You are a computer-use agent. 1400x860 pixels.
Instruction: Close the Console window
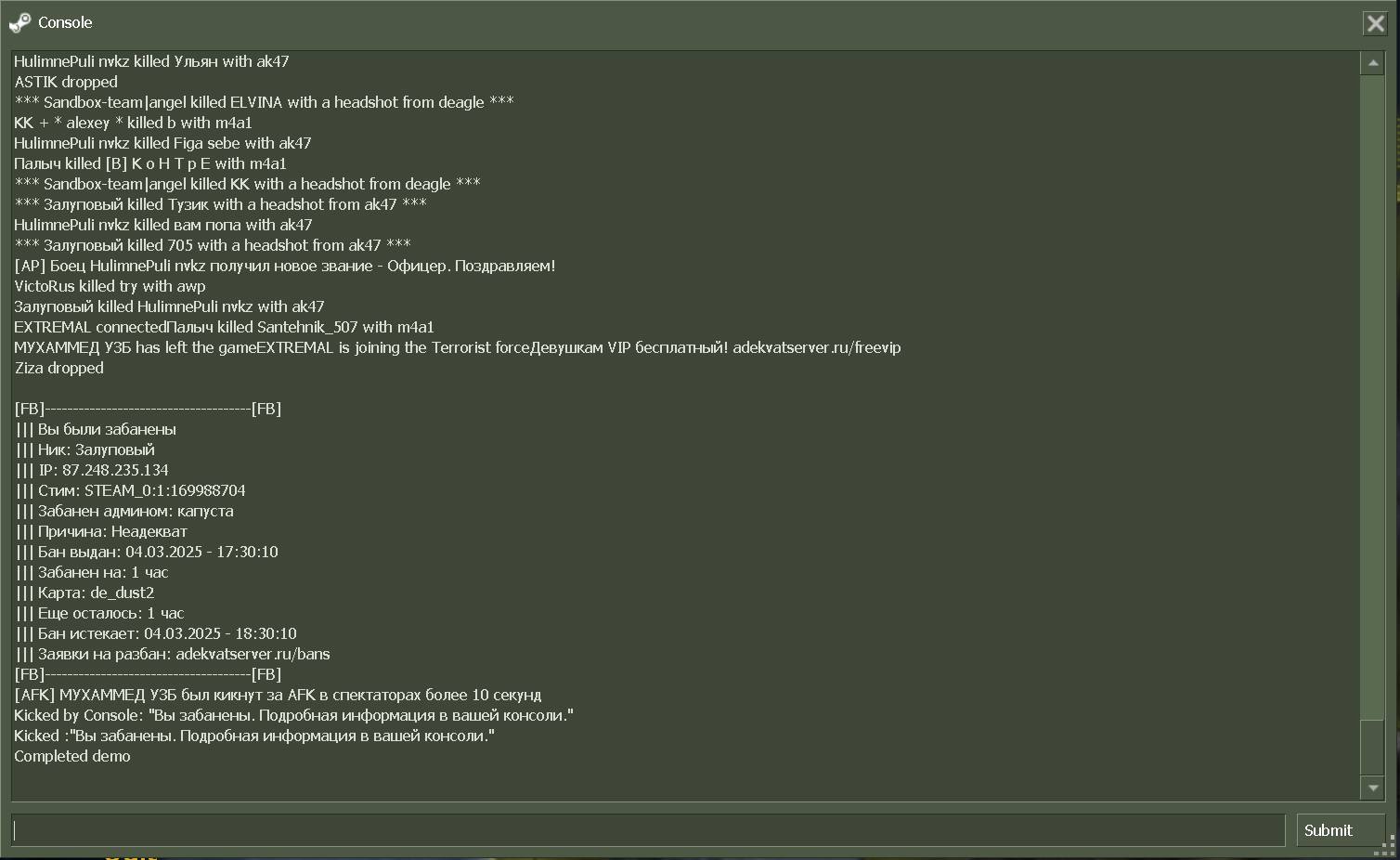1375,23
